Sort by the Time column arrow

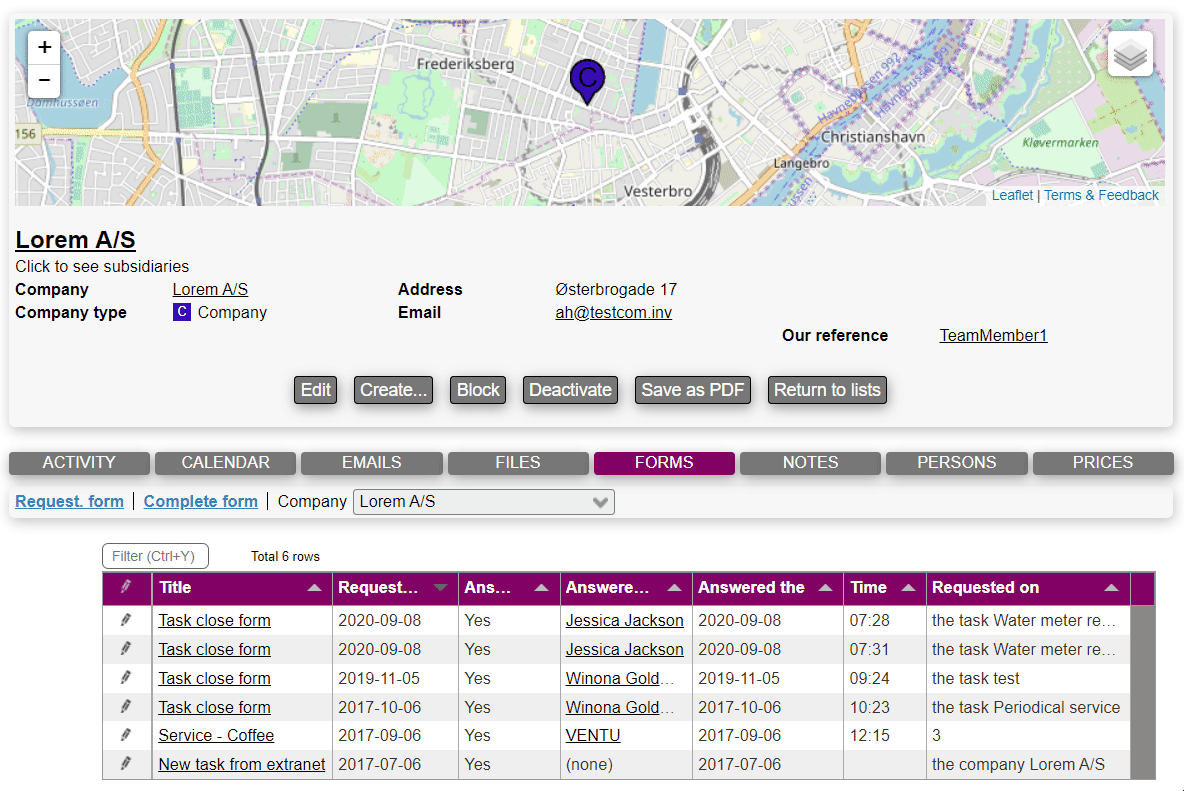(908, 588)
